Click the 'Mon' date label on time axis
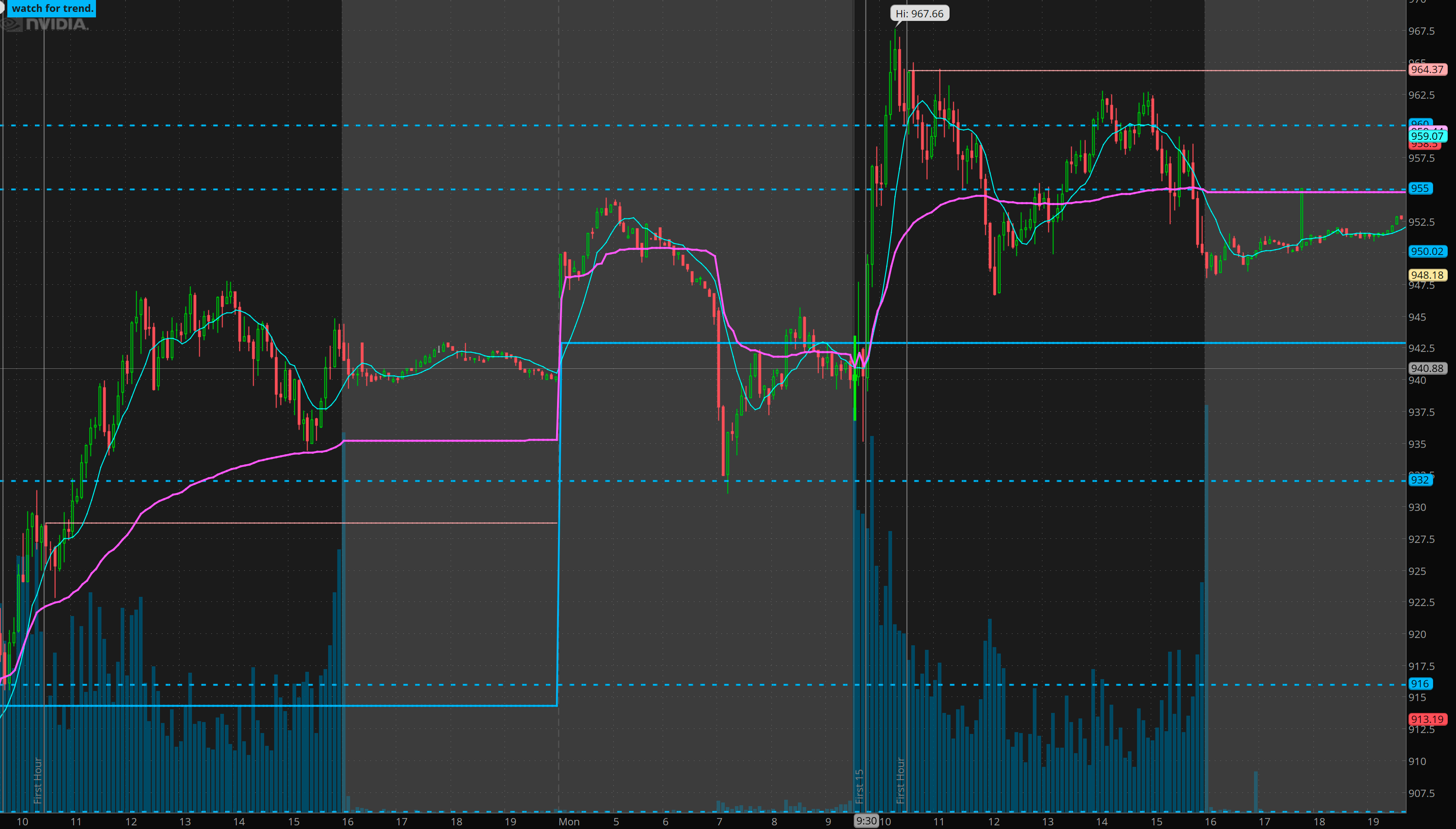This screenshot has height=829, width=1456. [x=569, y=822]
